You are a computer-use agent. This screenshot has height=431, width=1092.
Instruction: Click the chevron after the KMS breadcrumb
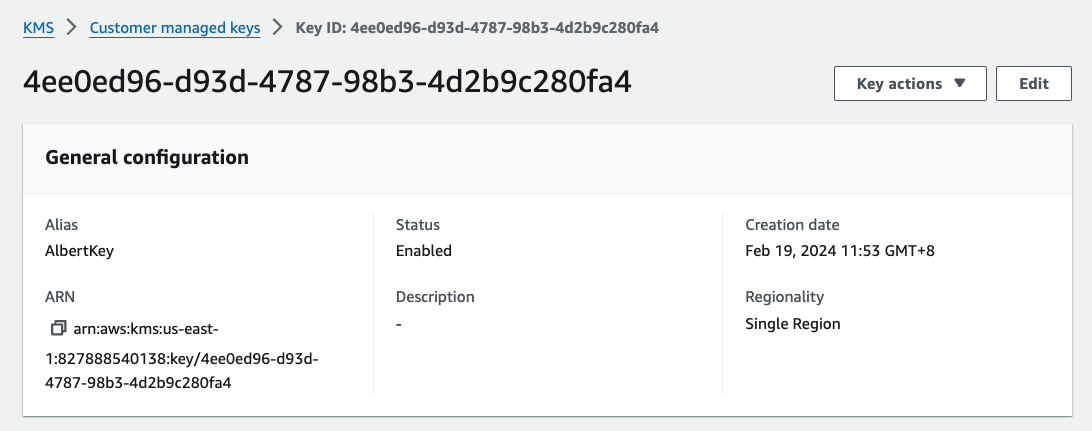click(71, 28)
